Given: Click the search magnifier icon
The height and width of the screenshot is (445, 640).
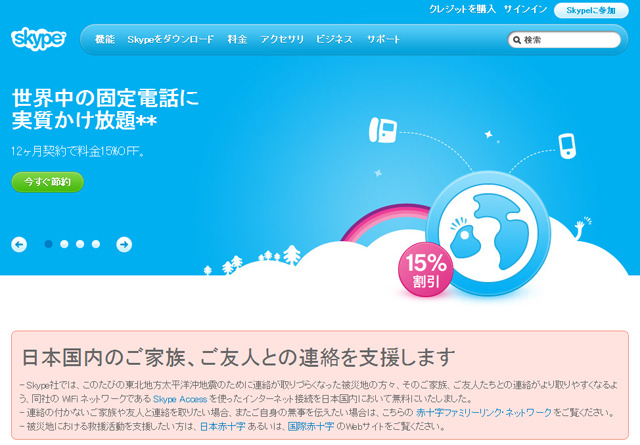Looking at the screenshot, I should pyautogui.click(x=517, y=40).
